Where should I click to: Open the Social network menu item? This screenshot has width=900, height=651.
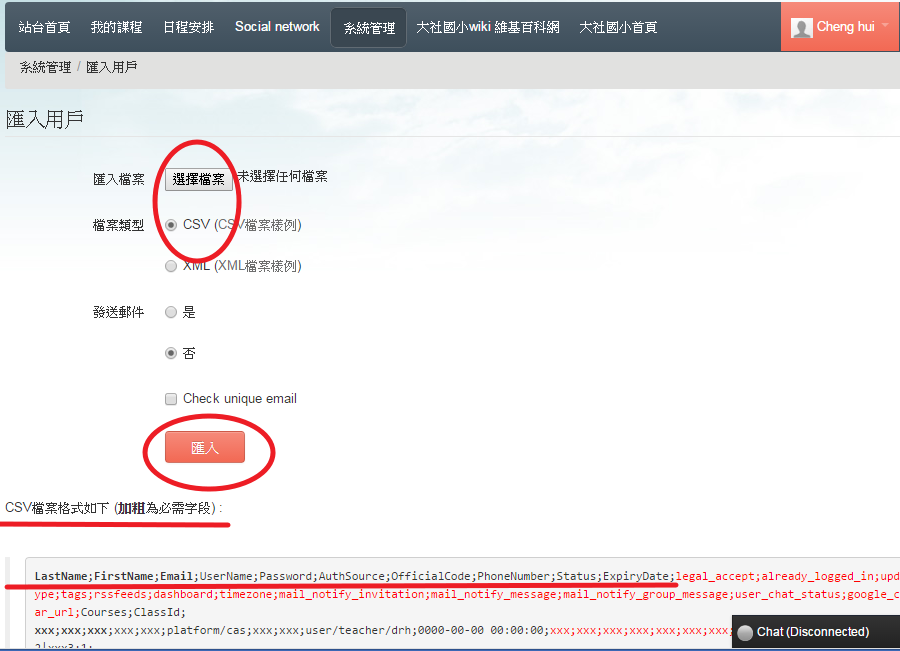277,27
